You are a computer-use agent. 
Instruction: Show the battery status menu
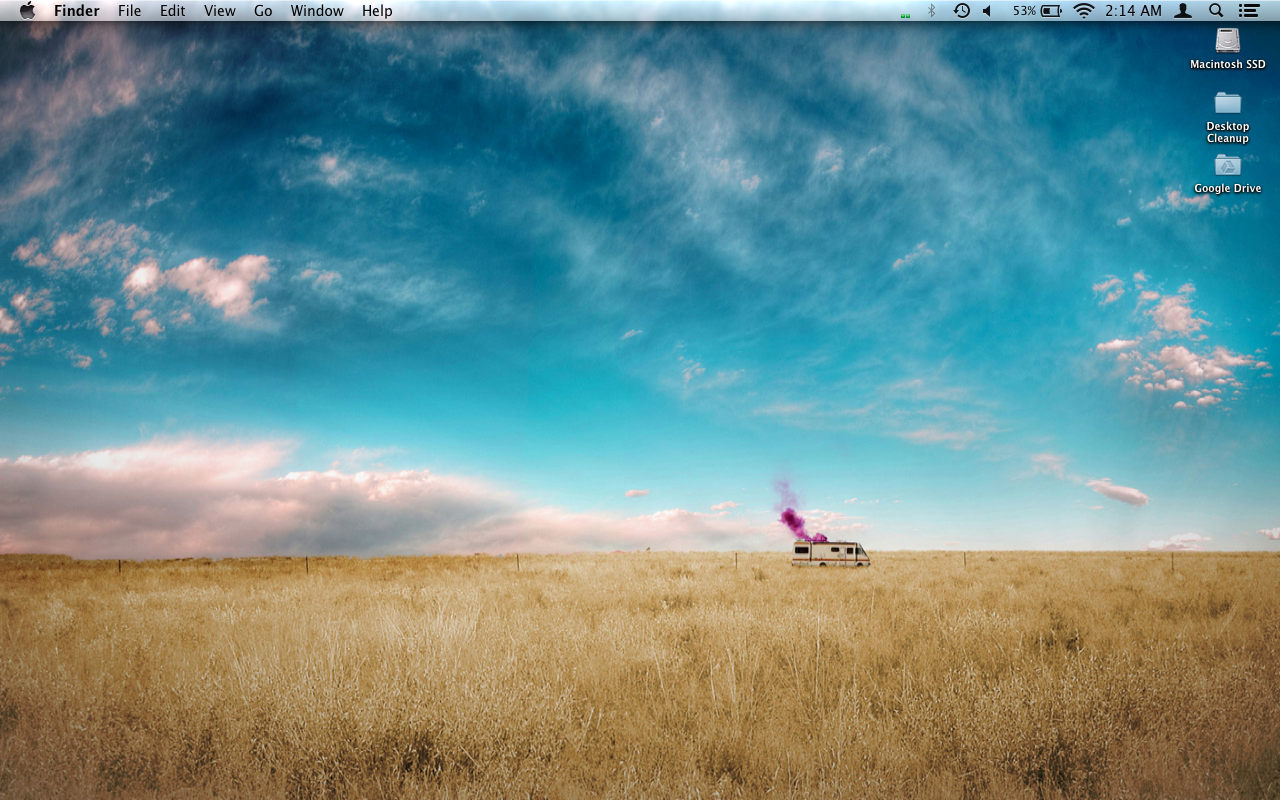1037,11
